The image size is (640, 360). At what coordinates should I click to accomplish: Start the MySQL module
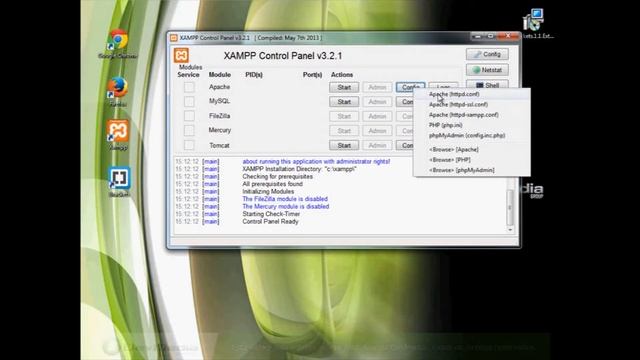click(344, 102)
